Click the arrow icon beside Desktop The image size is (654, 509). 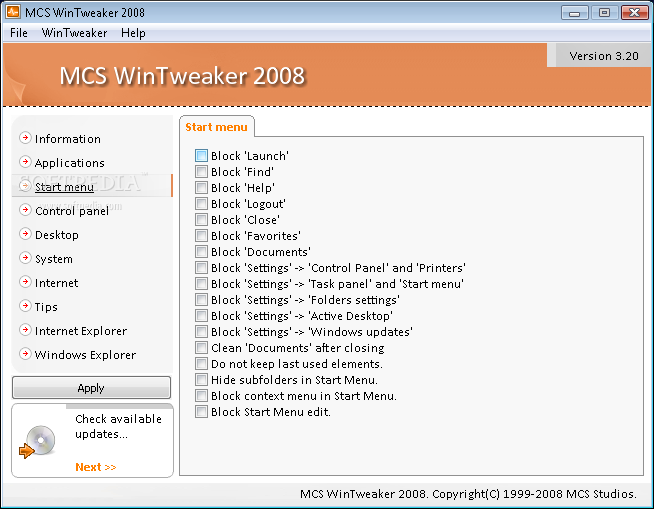[x=25, y=234]
